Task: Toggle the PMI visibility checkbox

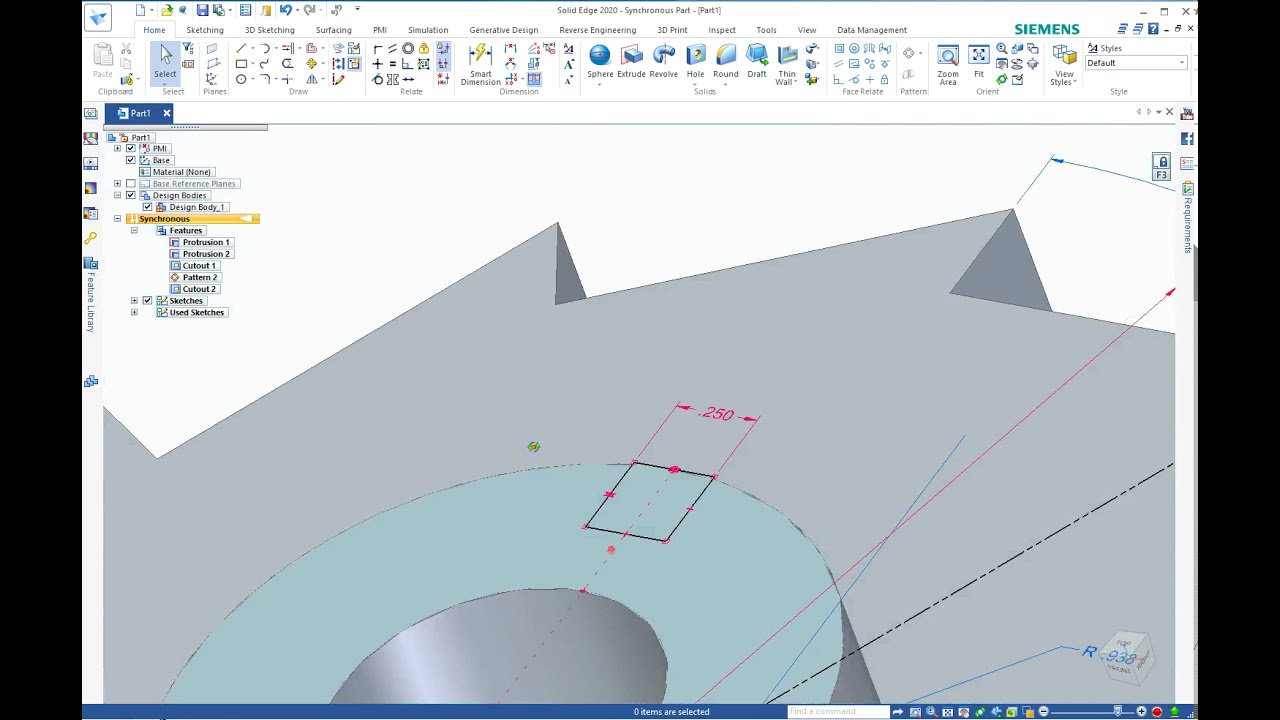Action: (x=130, y=148)
